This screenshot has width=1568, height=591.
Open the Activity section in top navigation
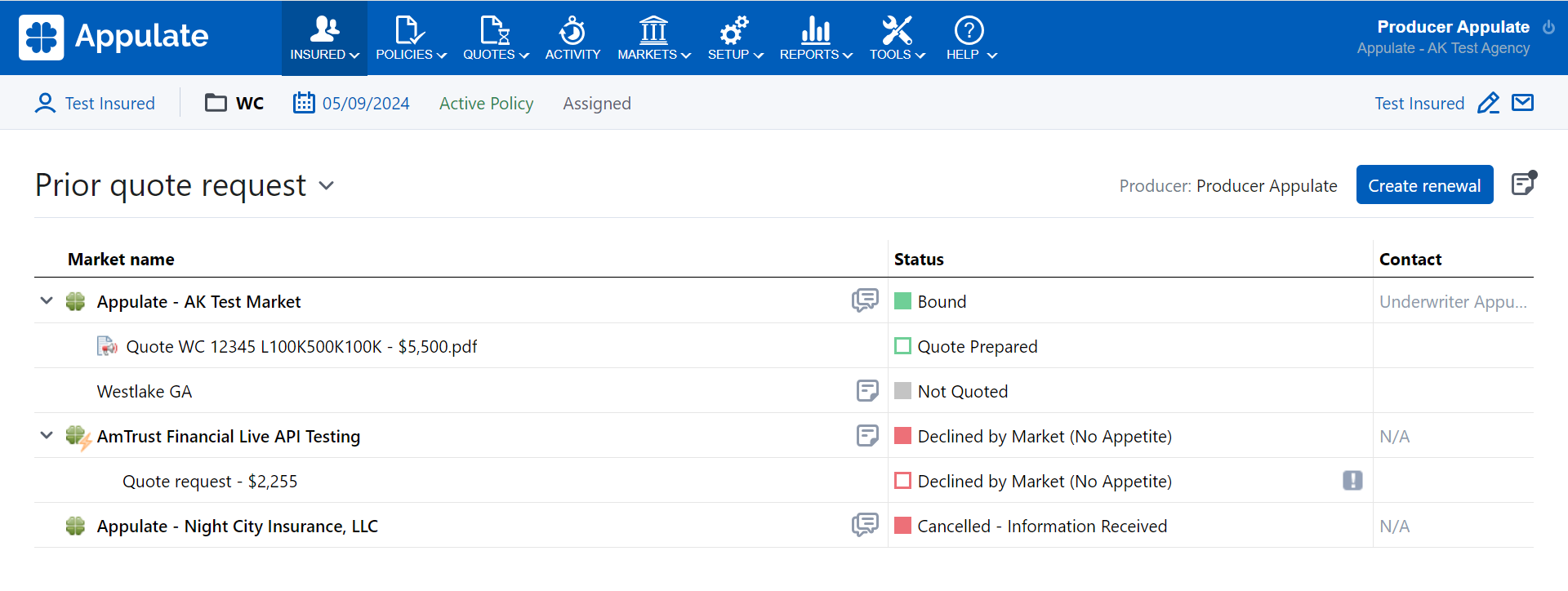point(572,38)
